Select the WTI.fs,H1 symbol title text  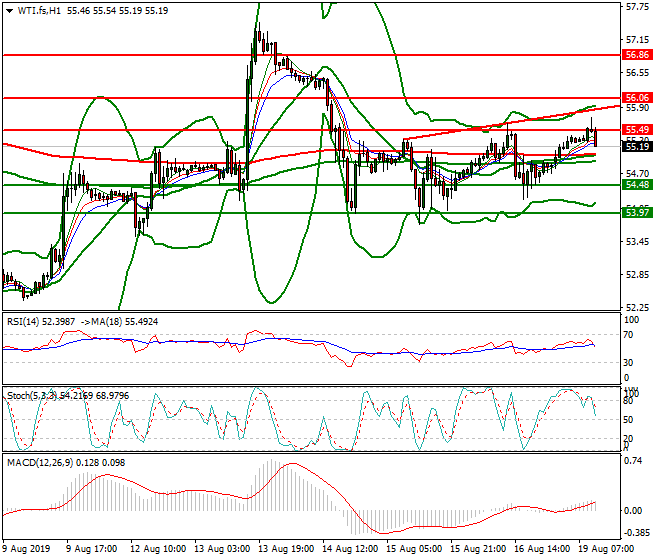39,11
